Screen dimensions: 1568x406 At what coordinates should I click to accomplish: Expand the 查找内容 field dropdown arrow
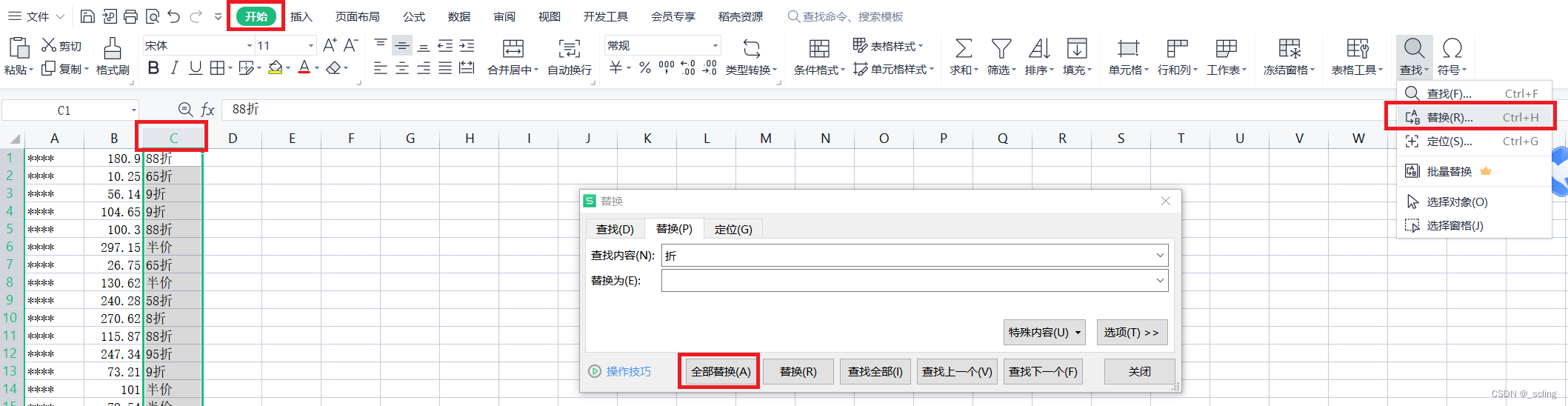pos(1160,256)
